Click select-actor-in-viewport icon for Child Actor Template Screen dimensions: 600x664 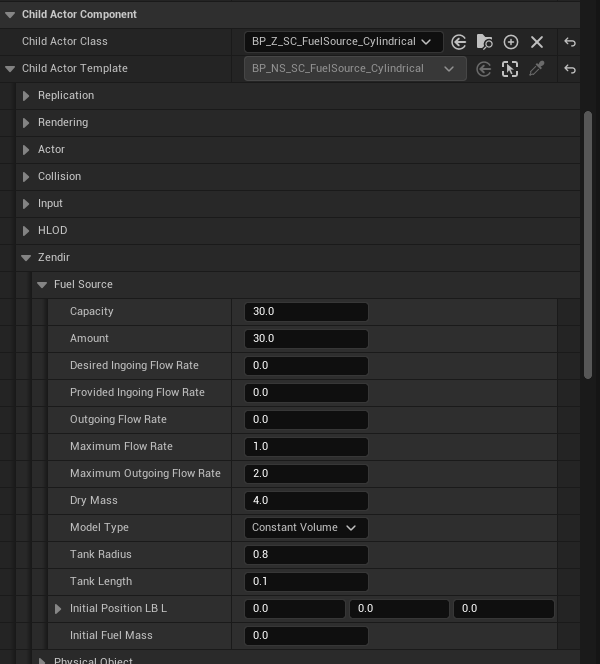click(510, 69)
